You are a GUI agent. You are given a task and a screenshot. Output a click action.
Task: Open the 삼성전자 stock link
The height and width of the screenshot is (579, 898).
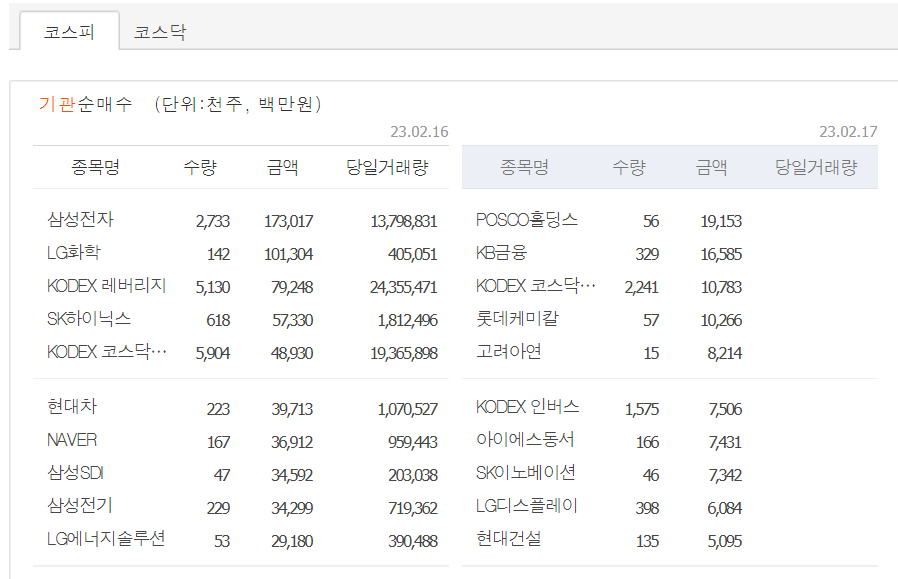click(80, 219)
